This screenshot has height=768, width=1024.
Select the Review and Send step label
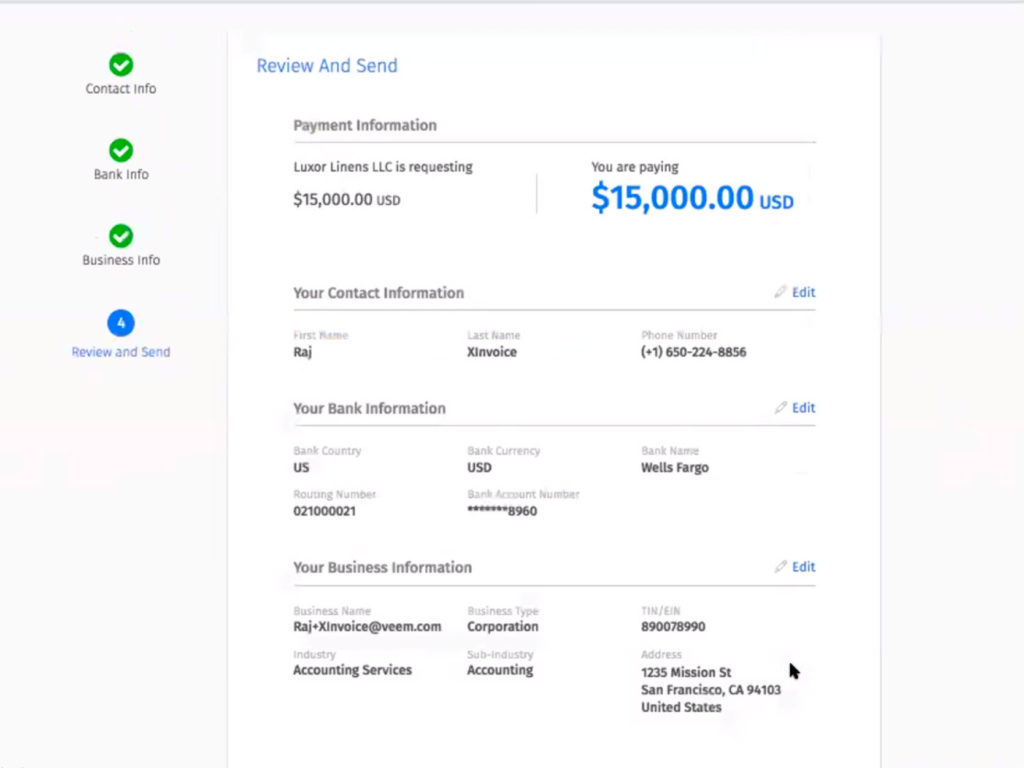(x=121, y=352)
